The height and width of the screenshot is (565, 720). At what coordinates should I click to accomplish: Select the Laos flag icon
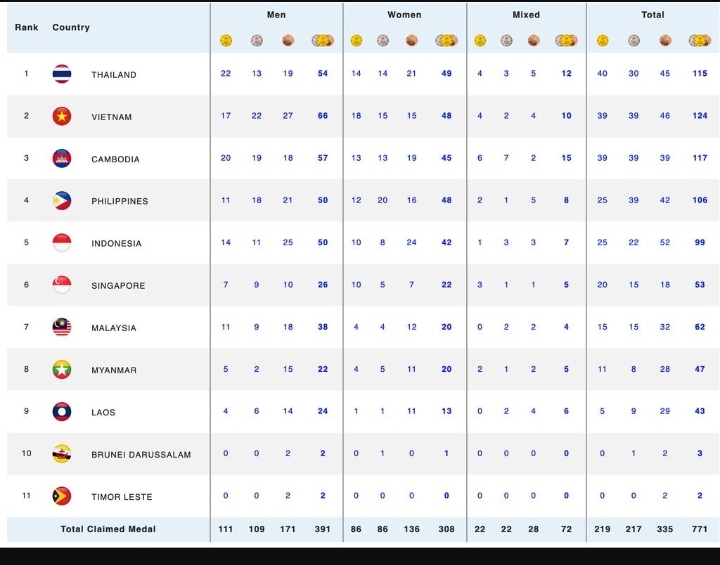coord(62,412)
